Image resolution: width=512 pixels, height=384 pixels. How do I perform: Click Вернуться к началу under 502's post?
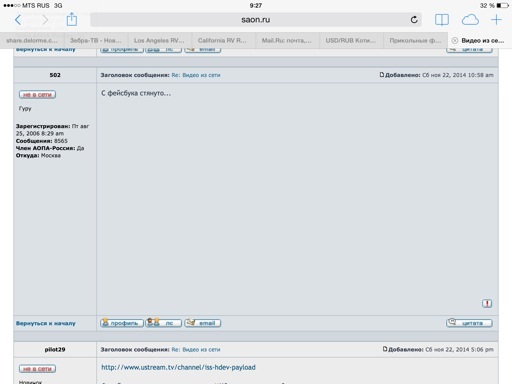tap(46, 323)
